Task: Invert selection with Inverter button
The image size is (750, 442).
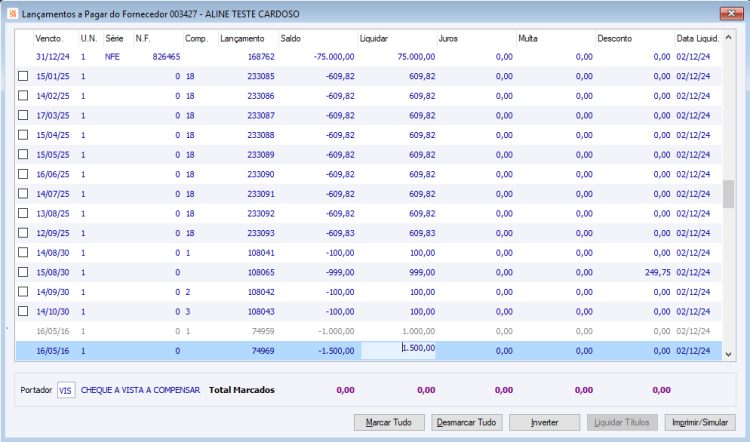Action: [544, 422]
